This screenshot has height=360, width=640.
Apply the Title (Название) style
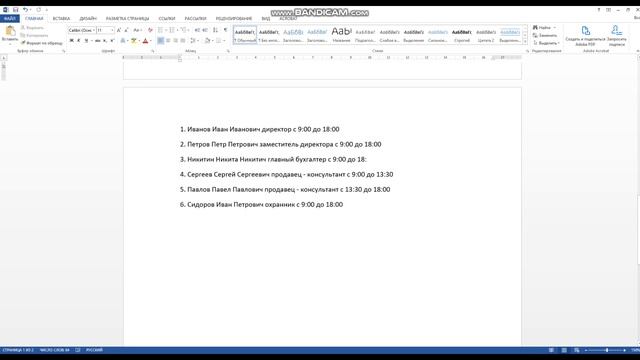341,35
